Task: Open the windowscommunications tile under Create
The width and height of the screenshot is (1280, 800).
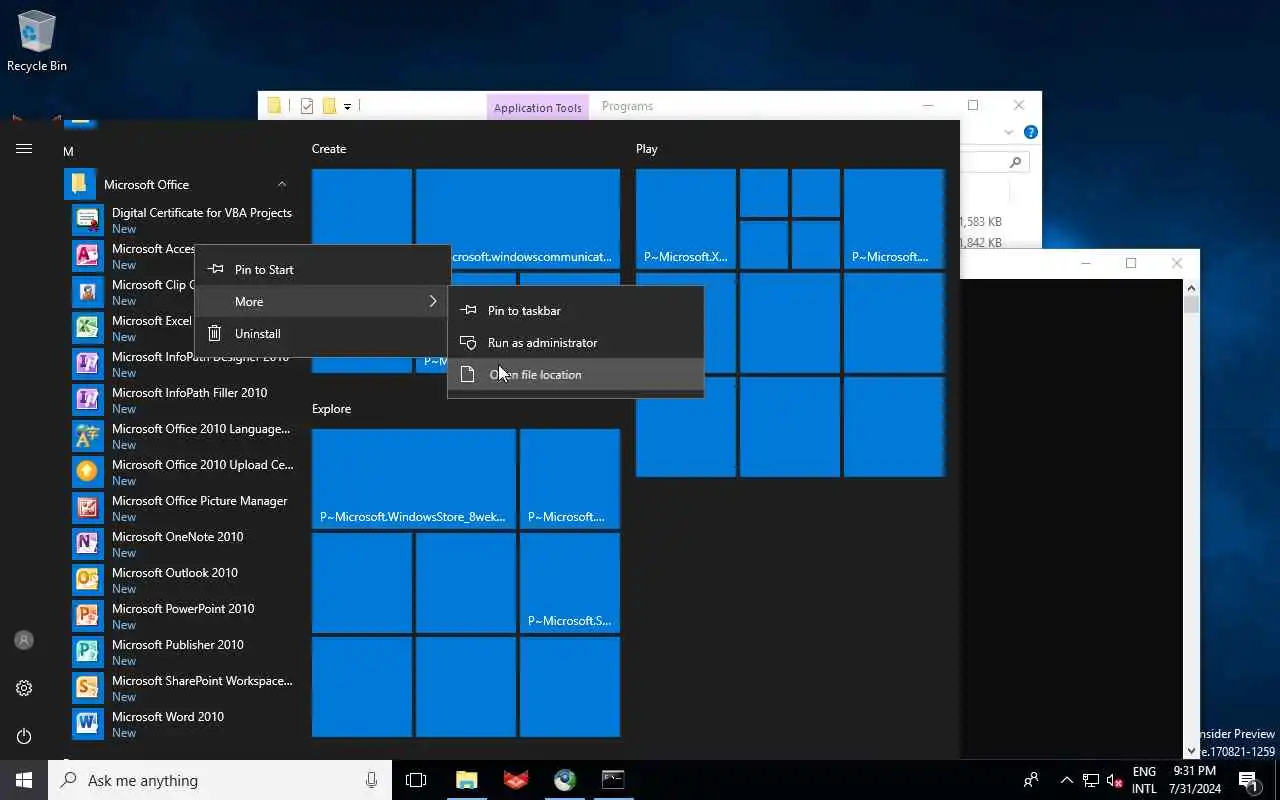Action: pyautogui.click(x=518, y=219)
